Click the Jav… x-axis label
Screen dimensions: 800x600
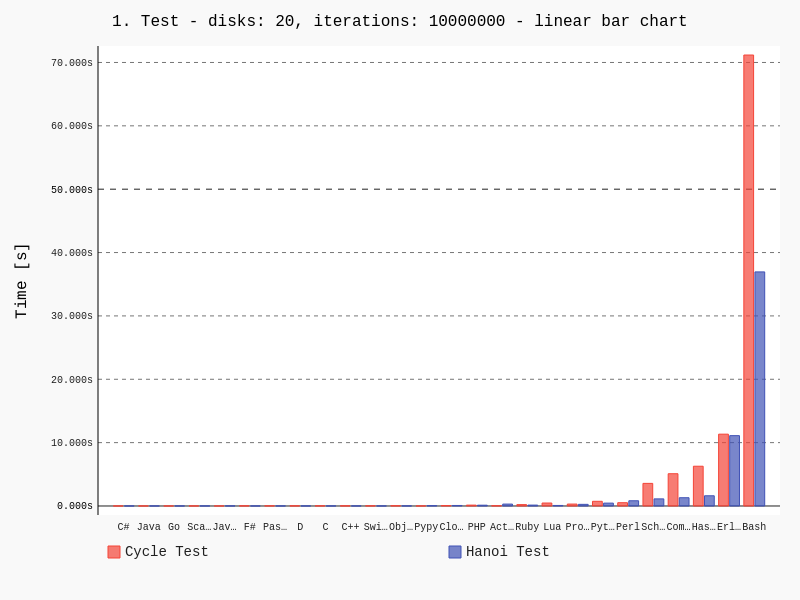(224, 527)
